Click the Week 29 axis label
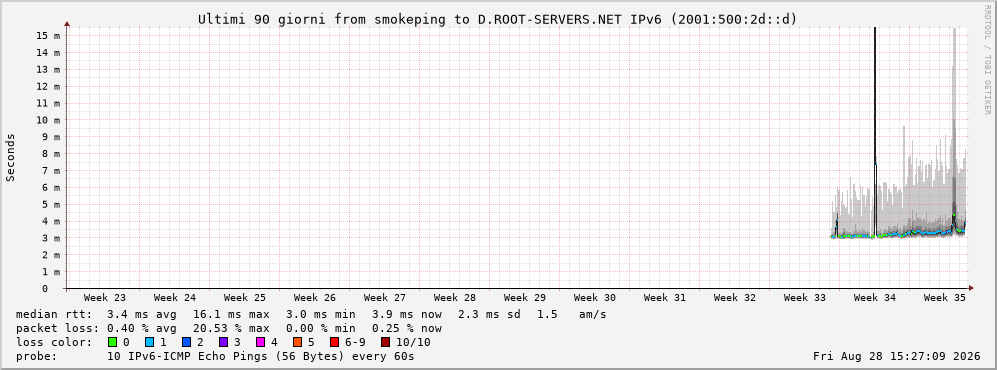Viewport: 997px width, 370px height. pos(525,298)
